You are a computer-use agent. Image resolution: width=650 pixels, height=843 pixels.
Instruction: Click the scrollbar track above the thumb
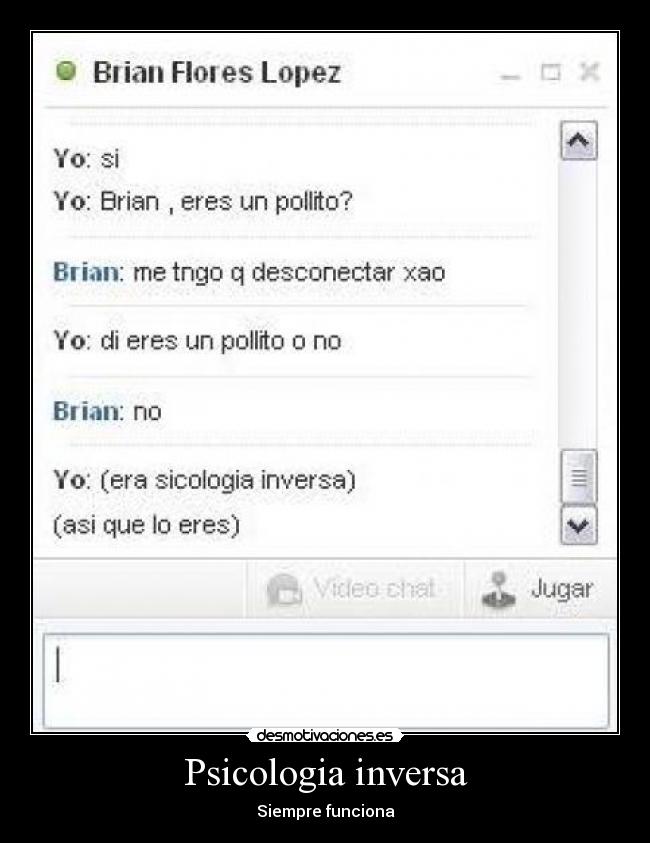coord(578,304)
